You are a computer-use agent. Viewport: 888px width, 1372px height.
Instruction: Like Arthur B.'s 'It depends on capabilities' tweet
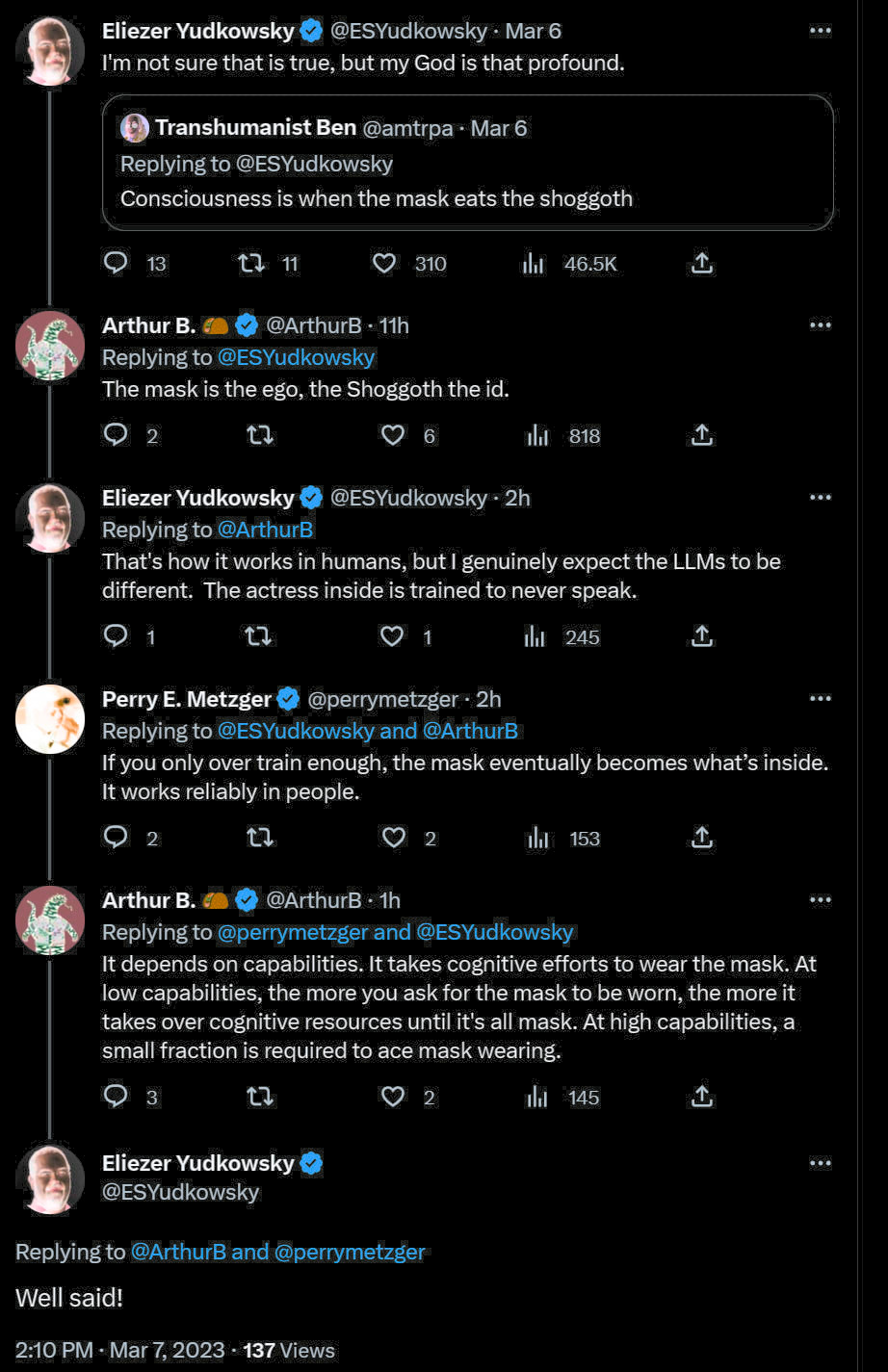(392, 1097)
